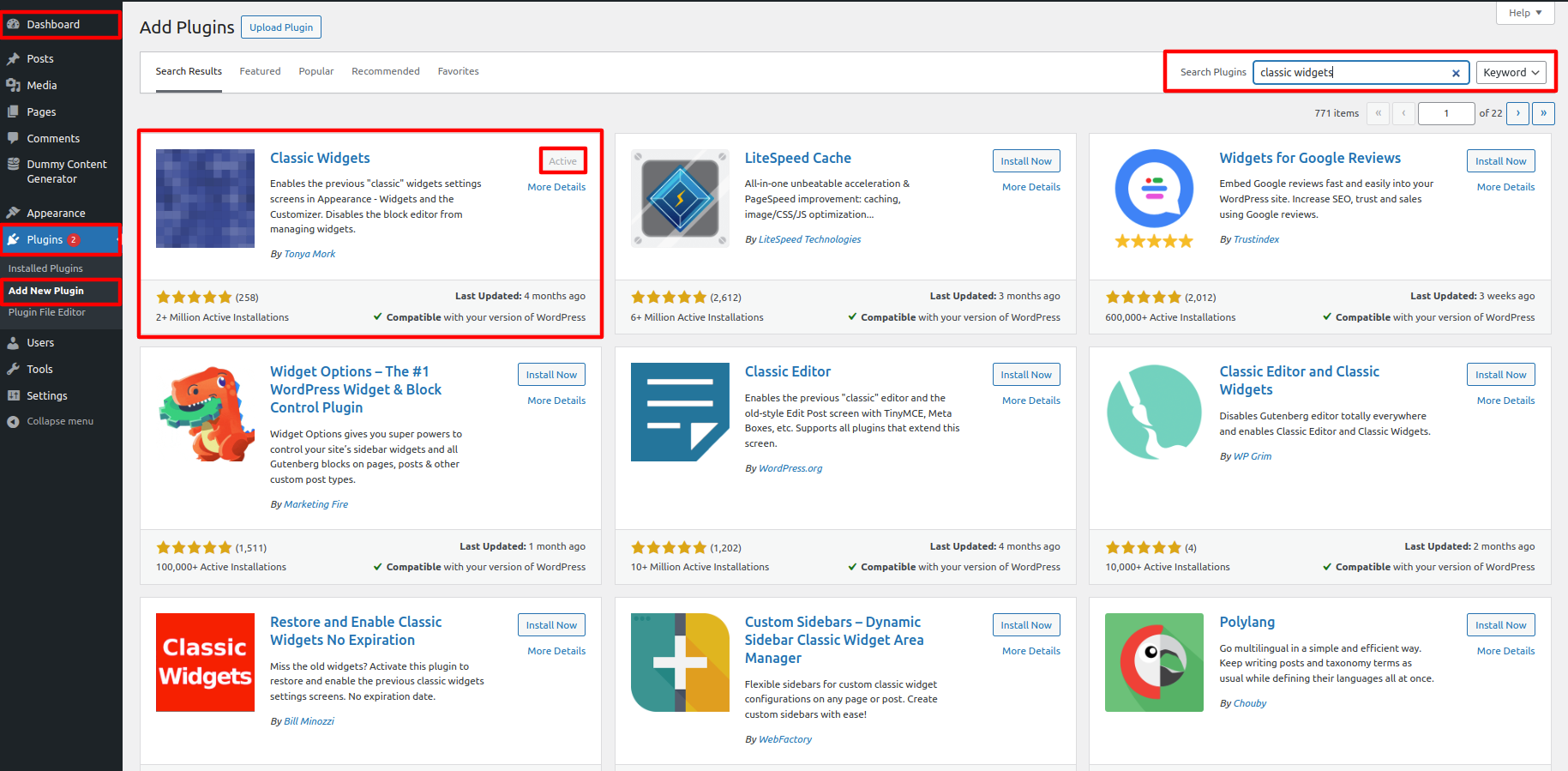Open author link Marketing Fire
The image size is (1568, 771).
pos(315,504)
